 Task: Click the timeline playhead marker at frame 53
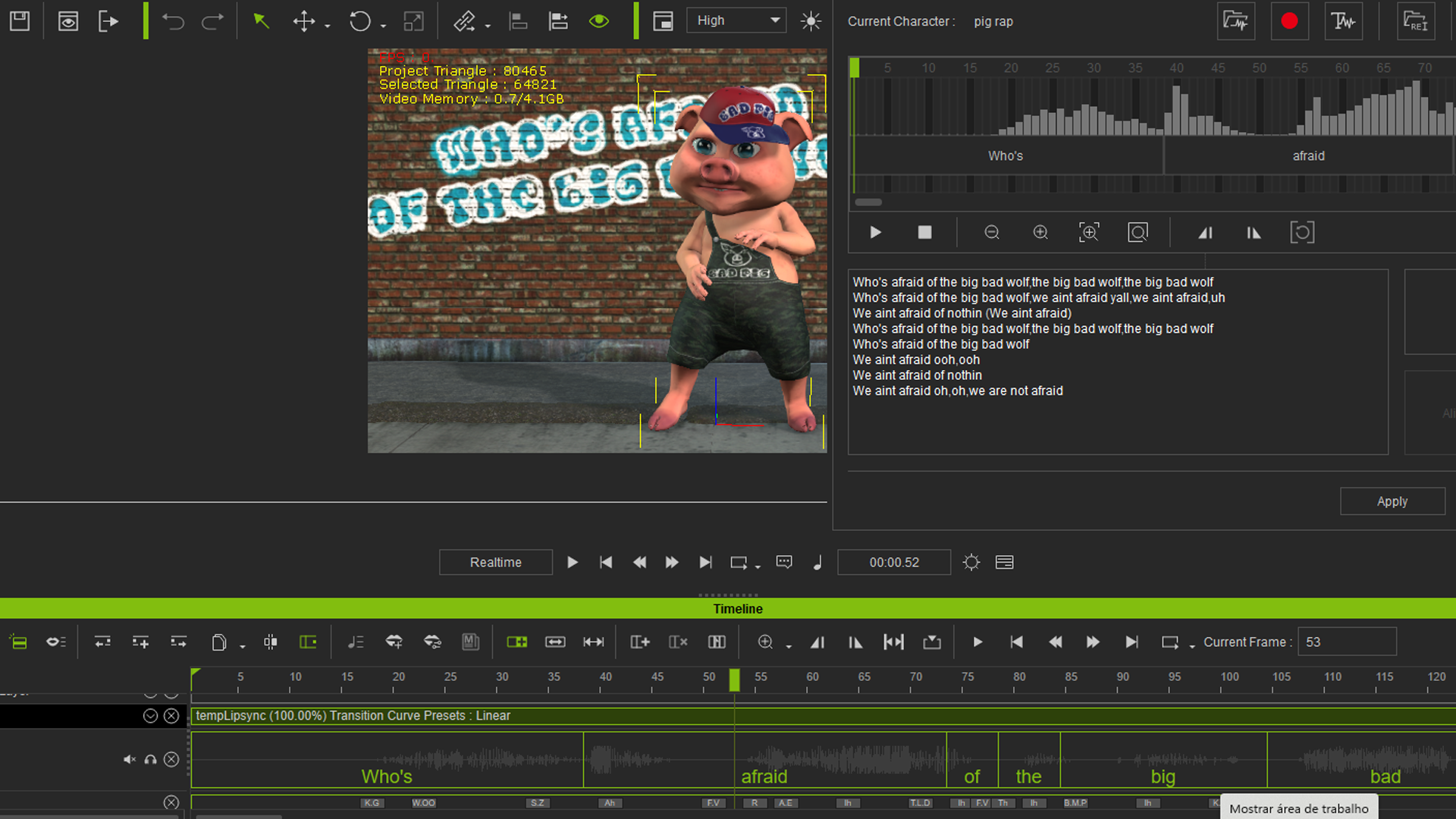coord(734,680)
